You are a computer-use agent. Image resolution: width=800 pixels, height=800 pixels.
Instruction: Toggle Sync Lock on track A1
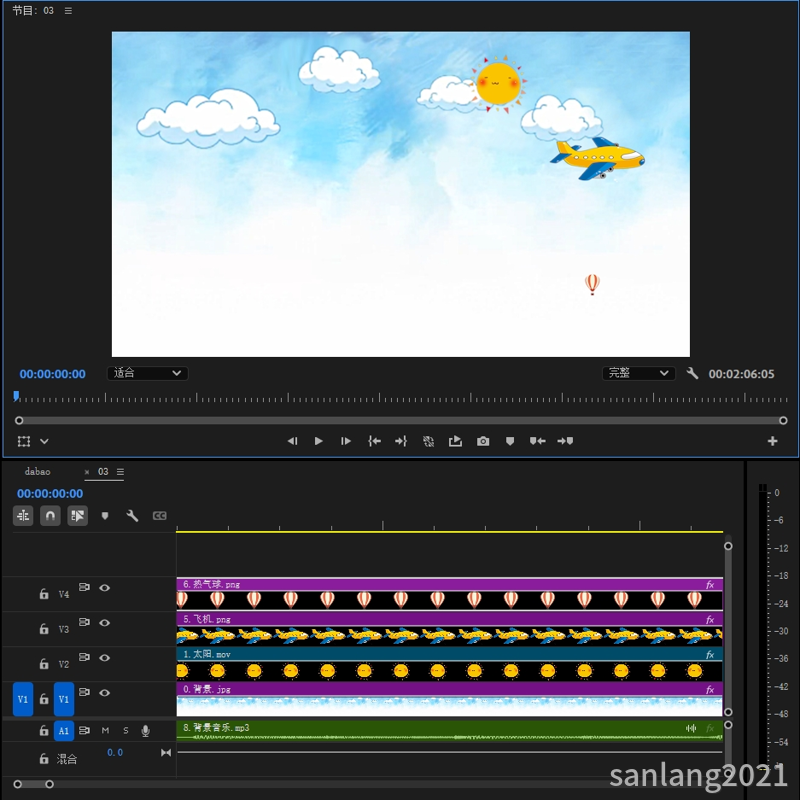84,731
